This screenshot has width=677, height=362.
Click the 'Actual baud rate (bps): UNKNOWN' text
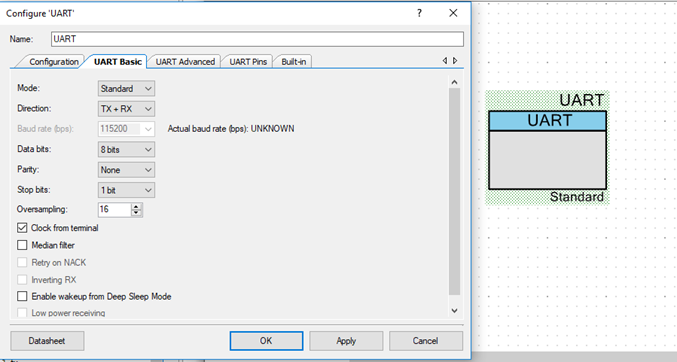point(231,129)
